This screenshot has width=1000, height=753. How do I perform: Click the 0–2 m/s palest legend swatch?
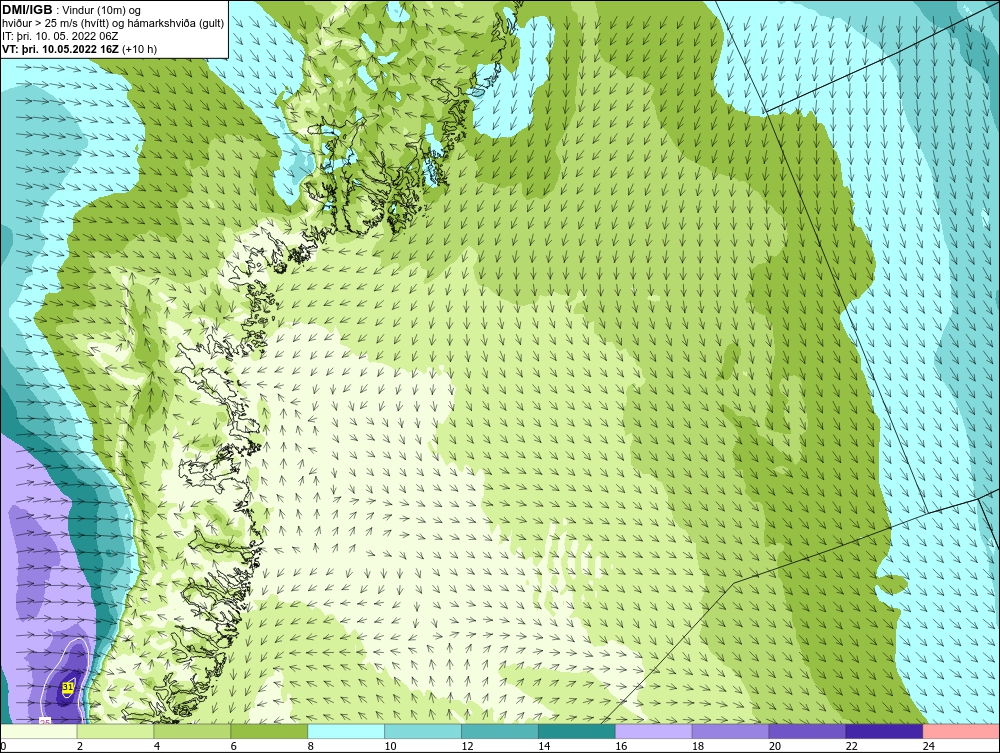[39, 731]
